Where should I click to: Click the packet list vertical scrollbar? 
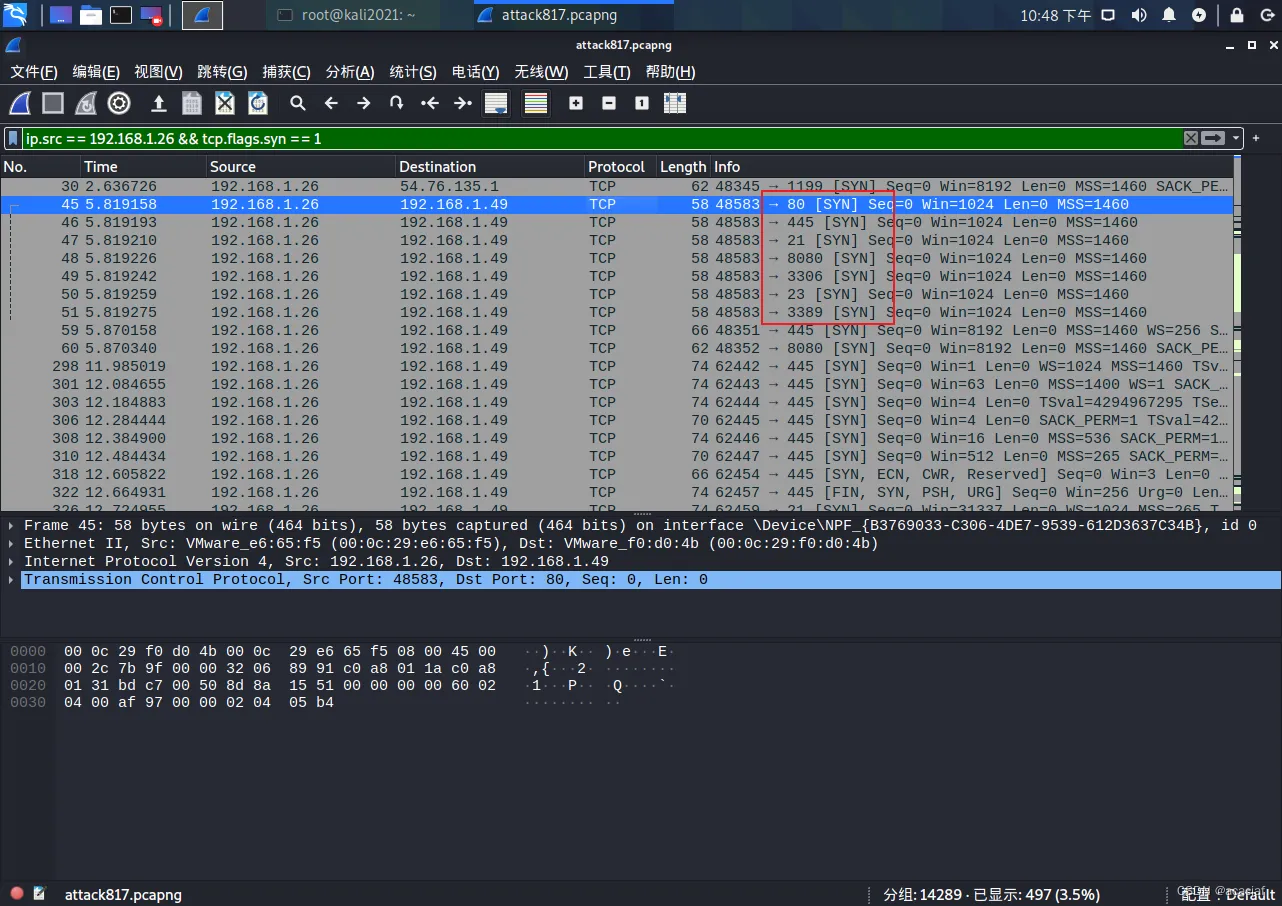(x=1238, y=335)
